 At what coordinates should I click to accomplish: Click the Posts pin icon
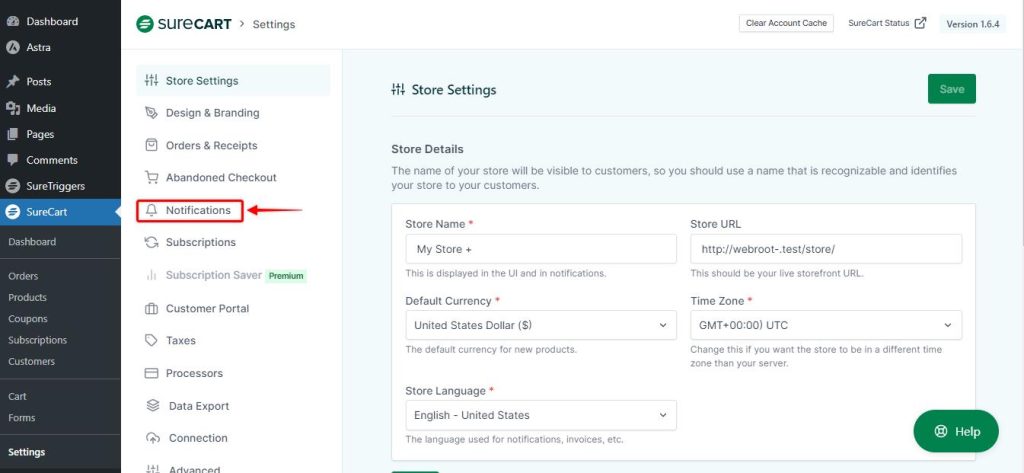coord(12,82)
